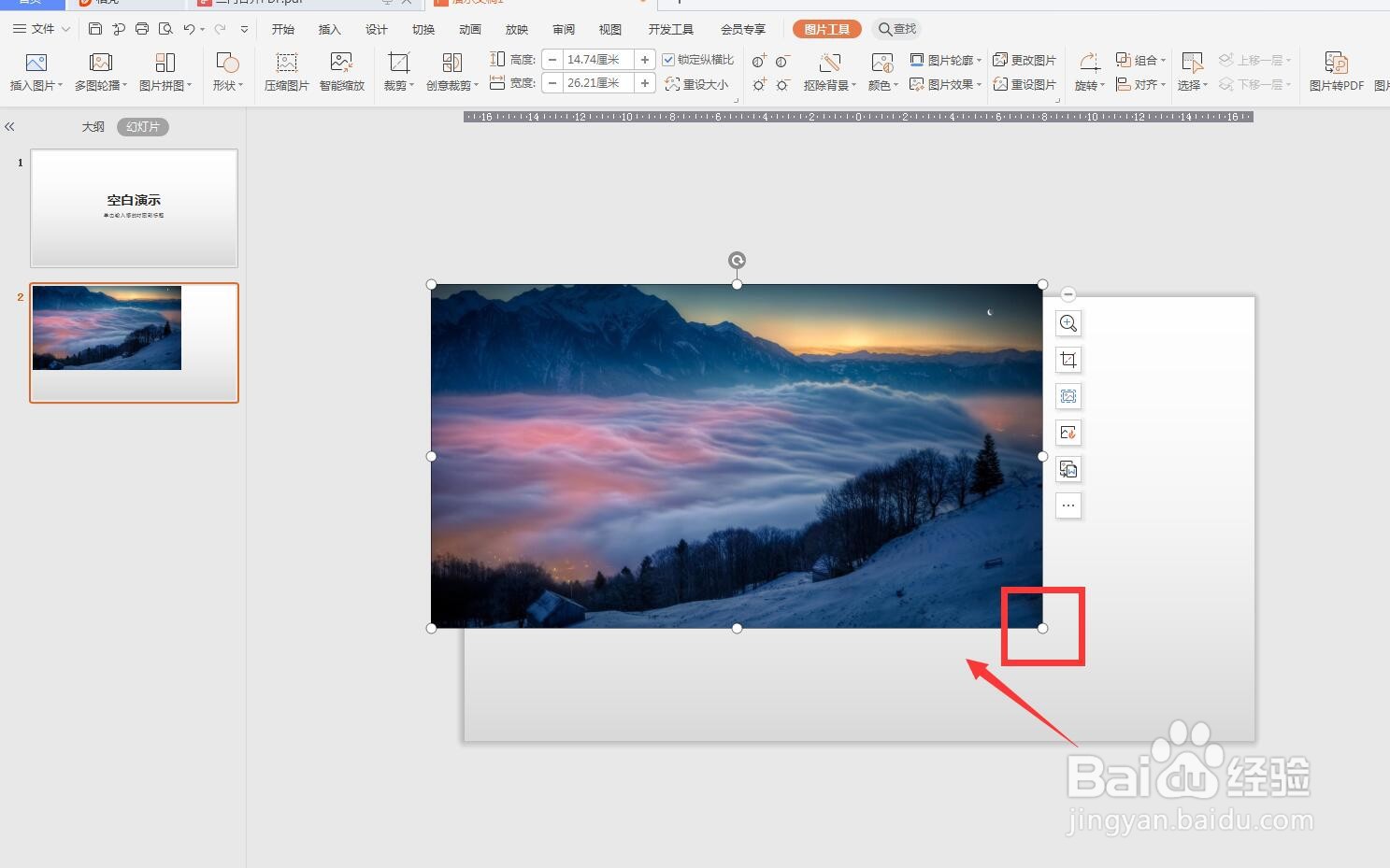
Task: Switch to the 视图 (View) tab
Action: (x=610, y=30)
